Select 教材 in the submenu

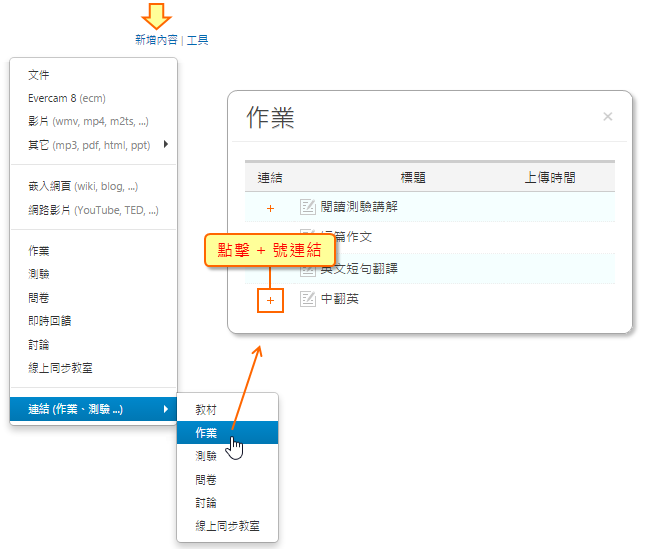pyautogui.click(x=206, y=410)
